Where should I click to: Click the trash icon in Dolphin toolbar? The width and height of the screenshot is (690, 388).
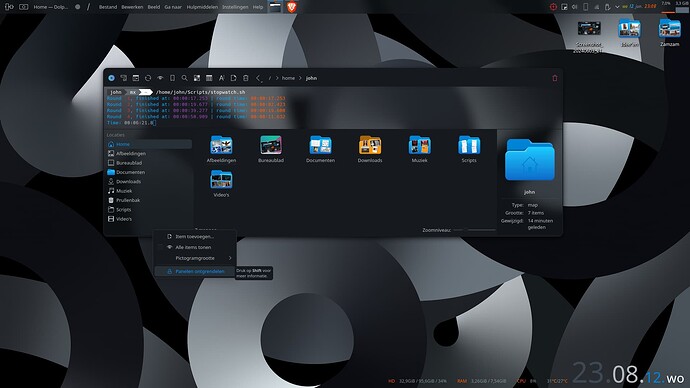tap(246, 78)
